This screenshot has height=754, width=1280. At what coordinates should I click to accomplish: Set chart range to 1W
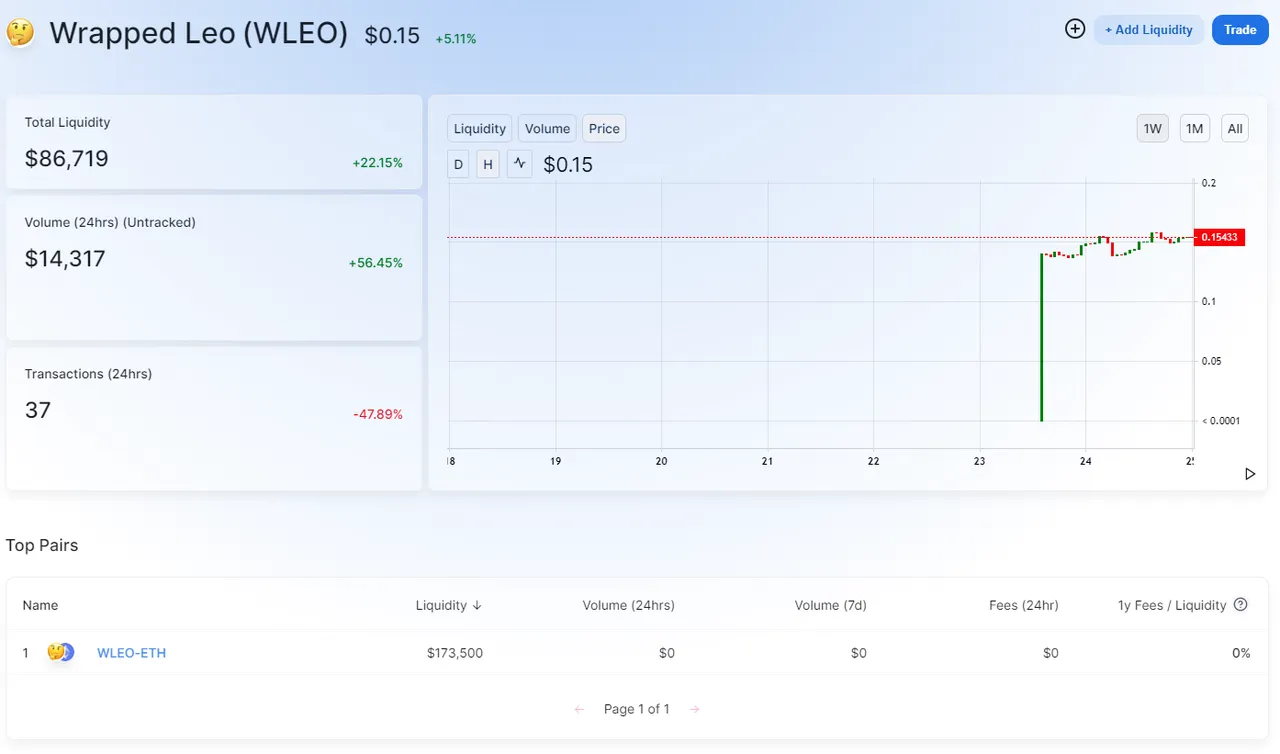coord(1153,128)
